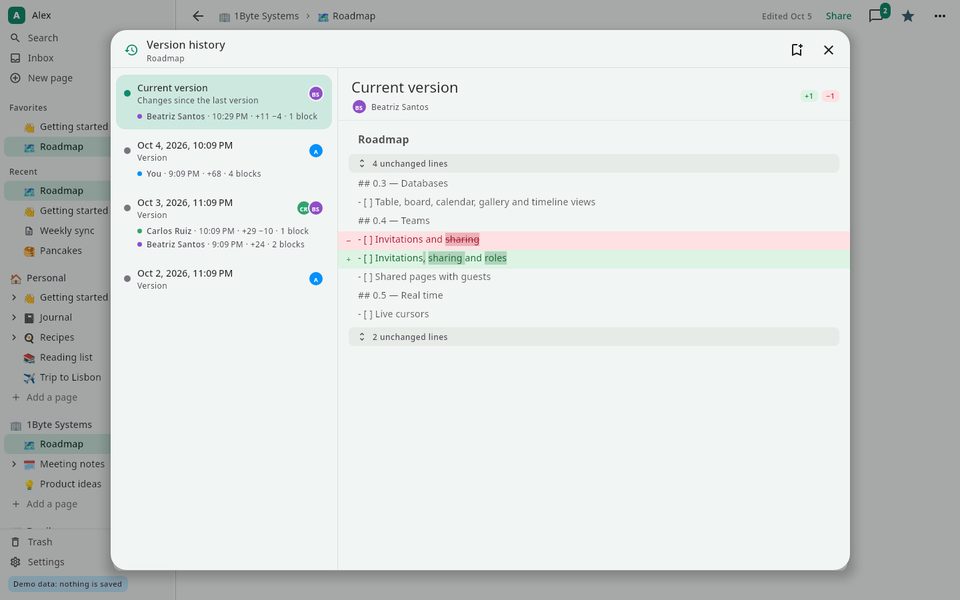Click the green +1 additions badge
This screenshot has height=600, width=960.
pos(809,96)
